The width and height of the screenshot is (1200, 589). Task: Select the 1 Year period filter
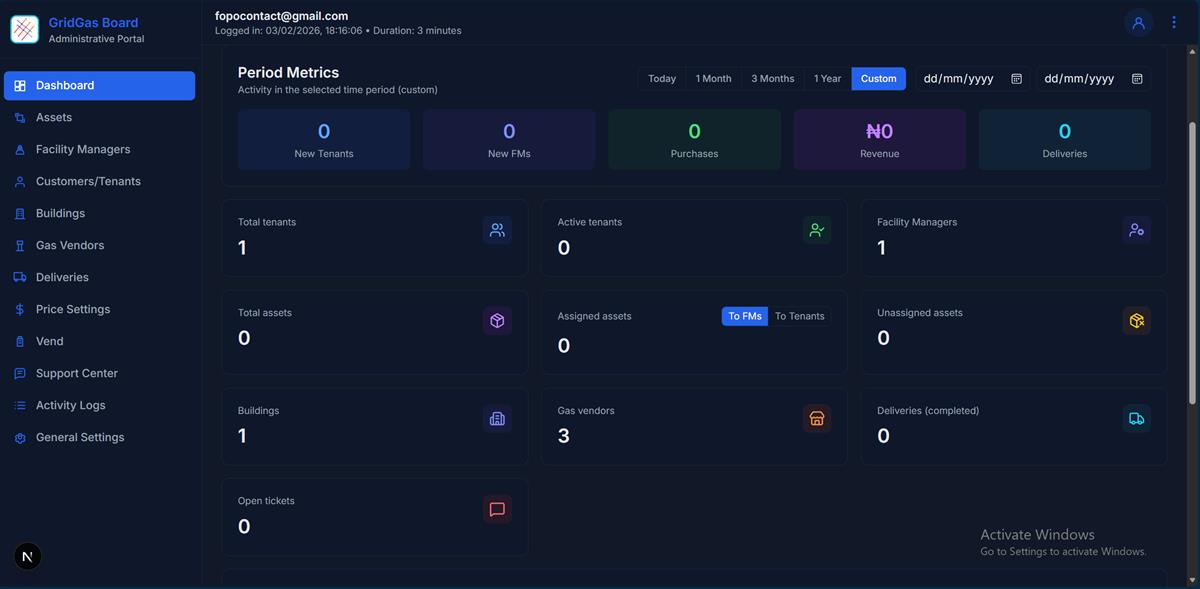pos(828,79)
